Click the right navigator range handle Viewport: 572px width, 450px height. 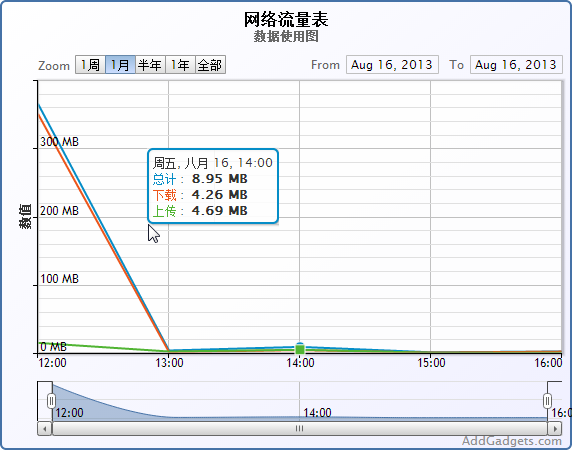(547, 401)
